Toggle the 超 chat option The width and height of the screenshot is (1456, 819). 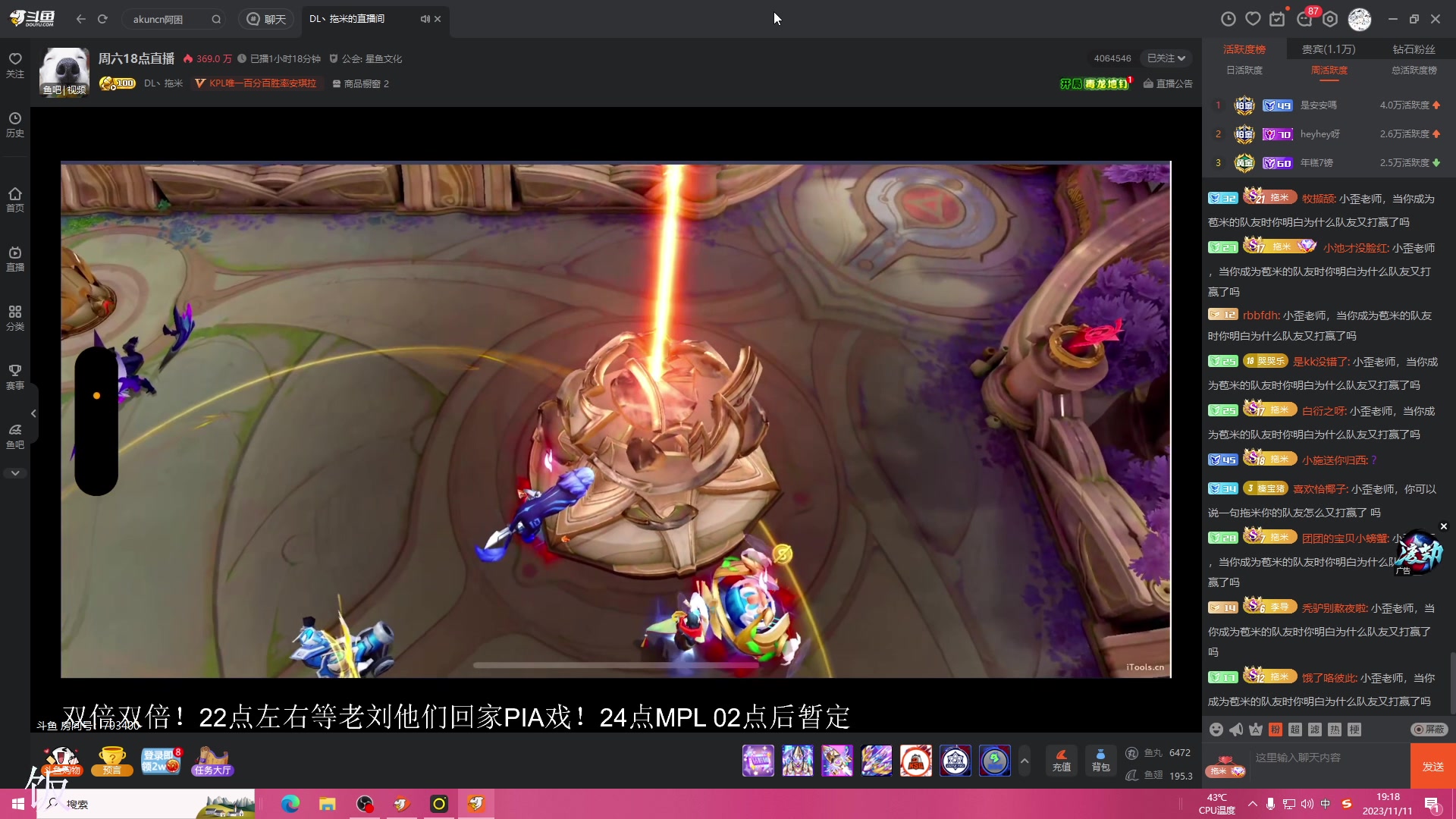point(1295,730)
